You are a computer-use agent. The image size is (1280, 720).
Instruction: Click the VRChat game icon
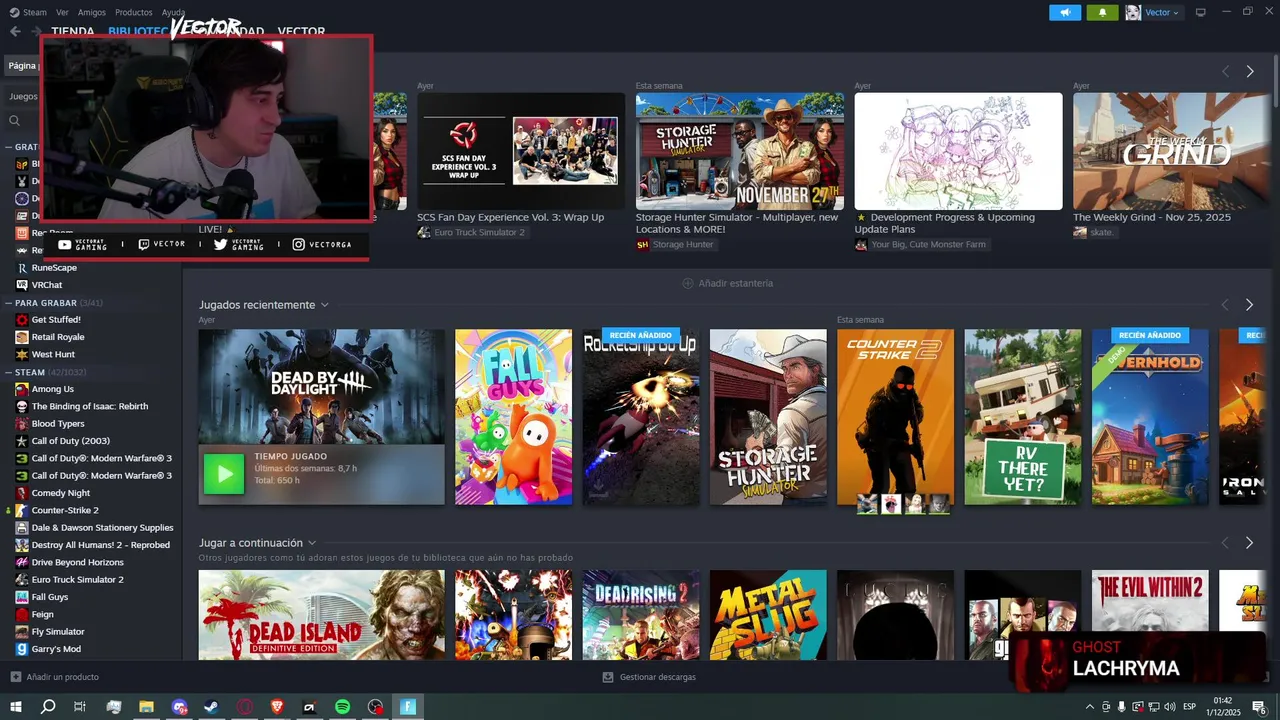click(22, 285)
